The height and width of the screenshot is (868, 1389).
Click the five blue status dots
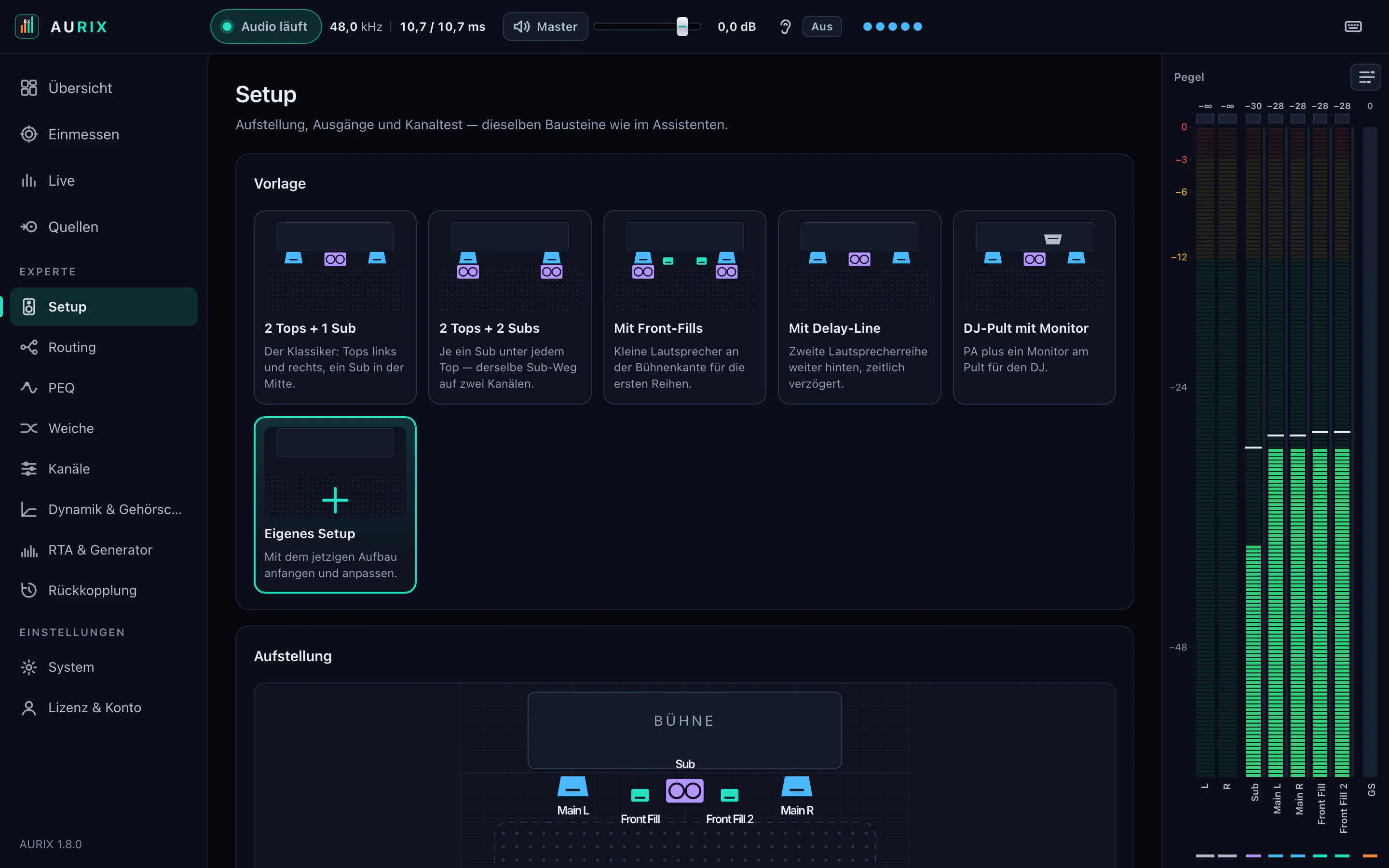893,27
